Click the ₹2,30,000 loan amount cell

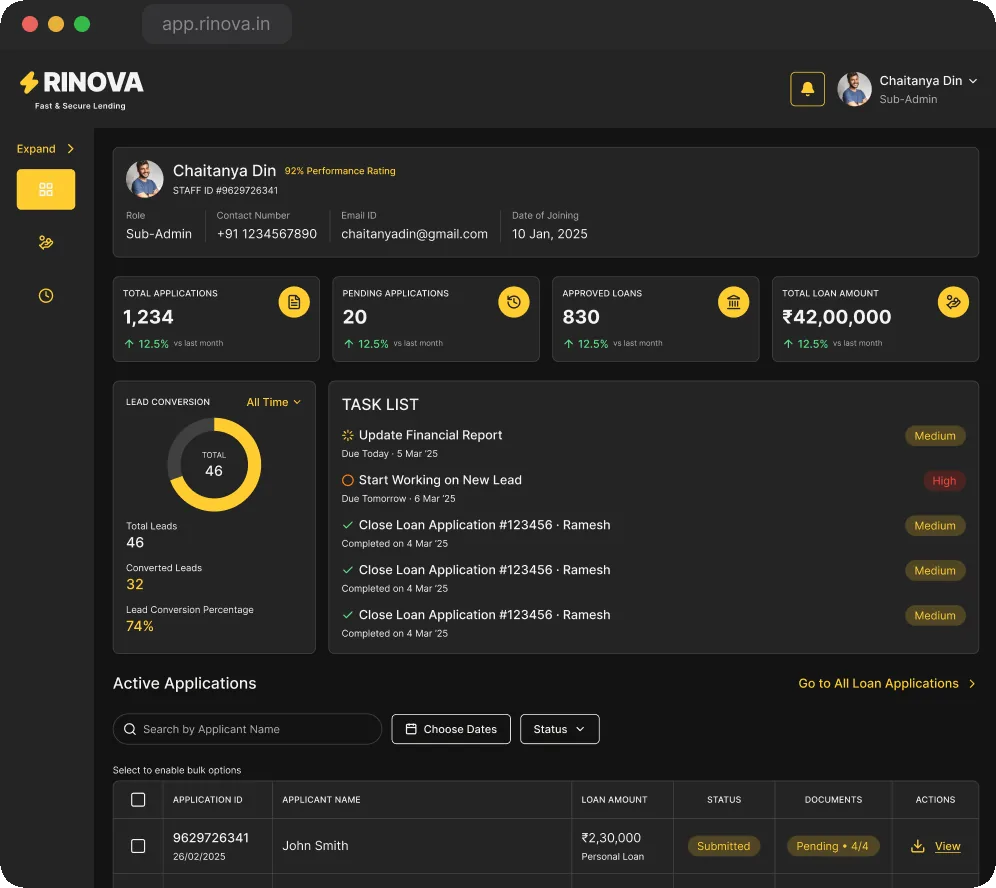click(x=611, y=838)
